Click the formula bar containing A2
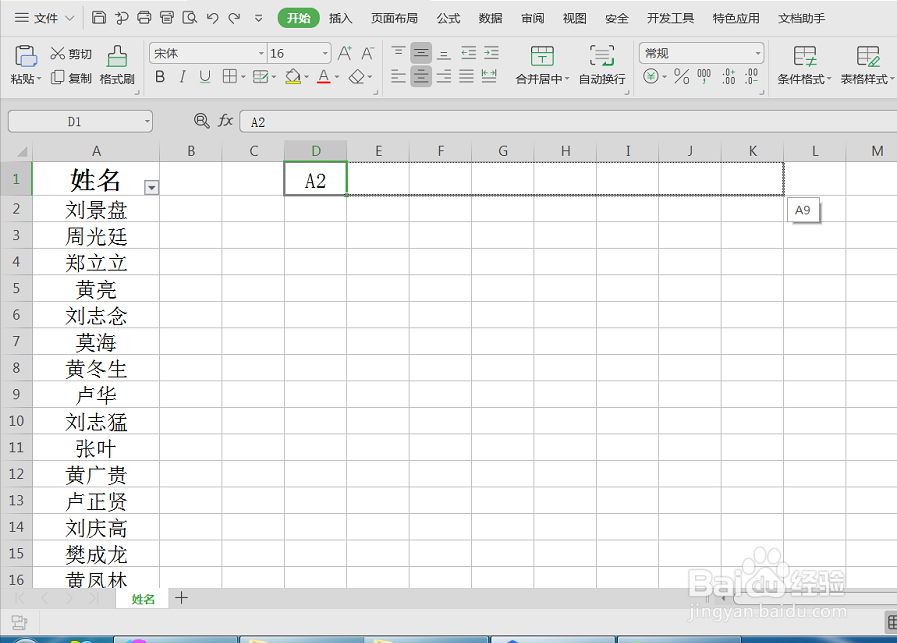 [x=568, y=122]
